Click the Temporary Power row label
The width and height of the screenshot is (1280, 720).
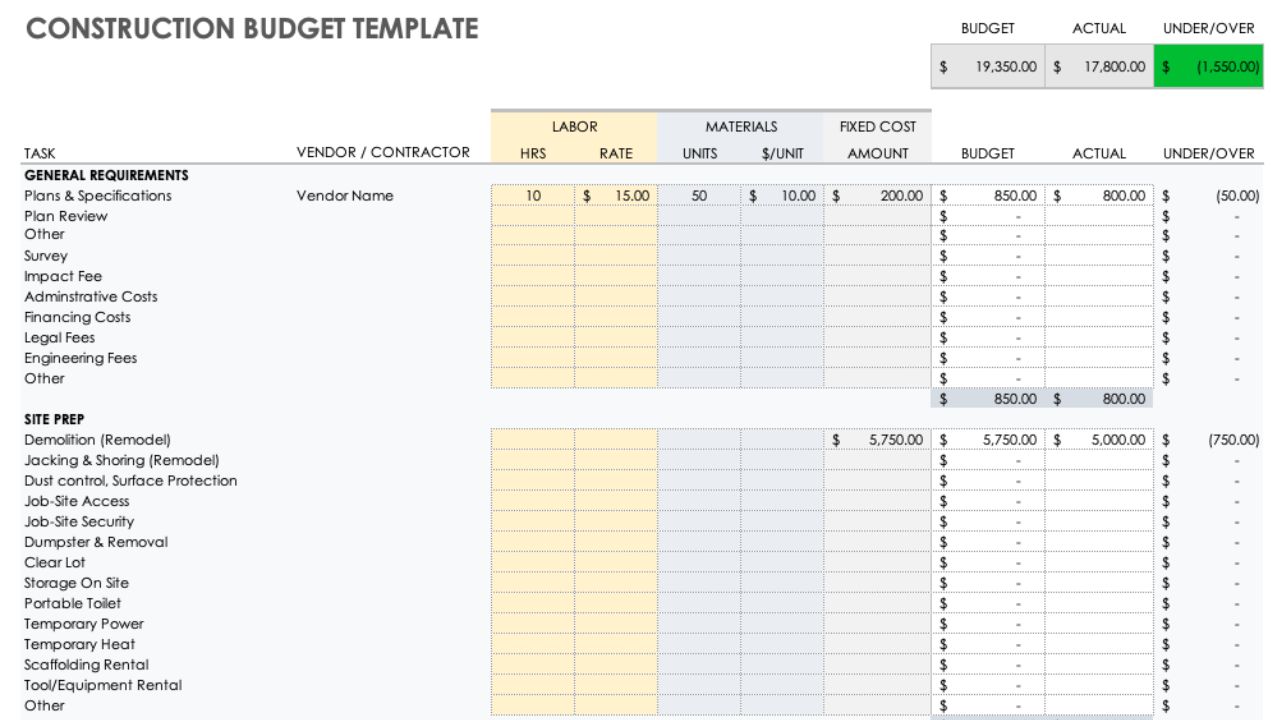coord(85,623)
